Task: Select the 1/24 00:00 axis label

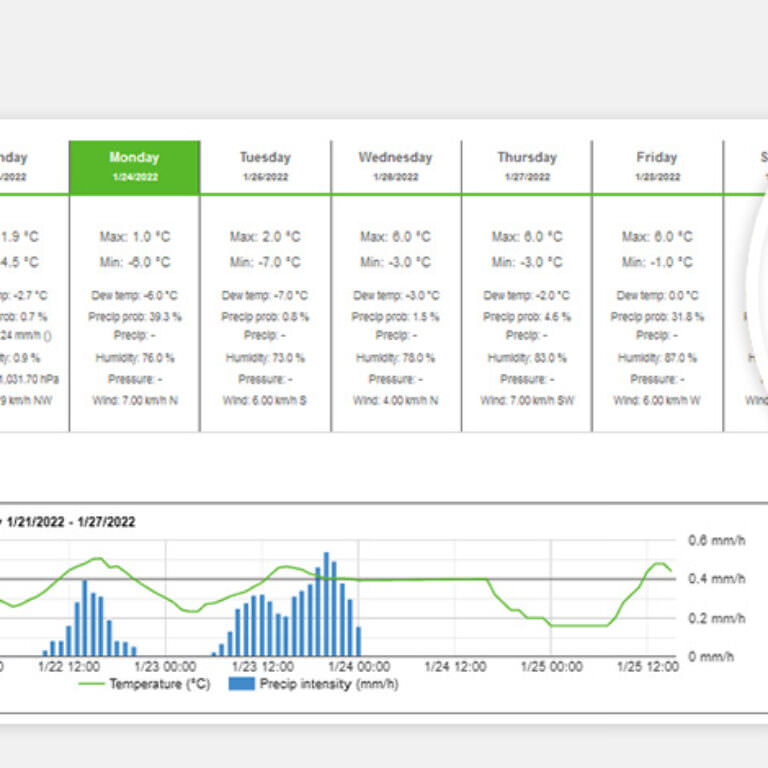Action: point(359,667)
